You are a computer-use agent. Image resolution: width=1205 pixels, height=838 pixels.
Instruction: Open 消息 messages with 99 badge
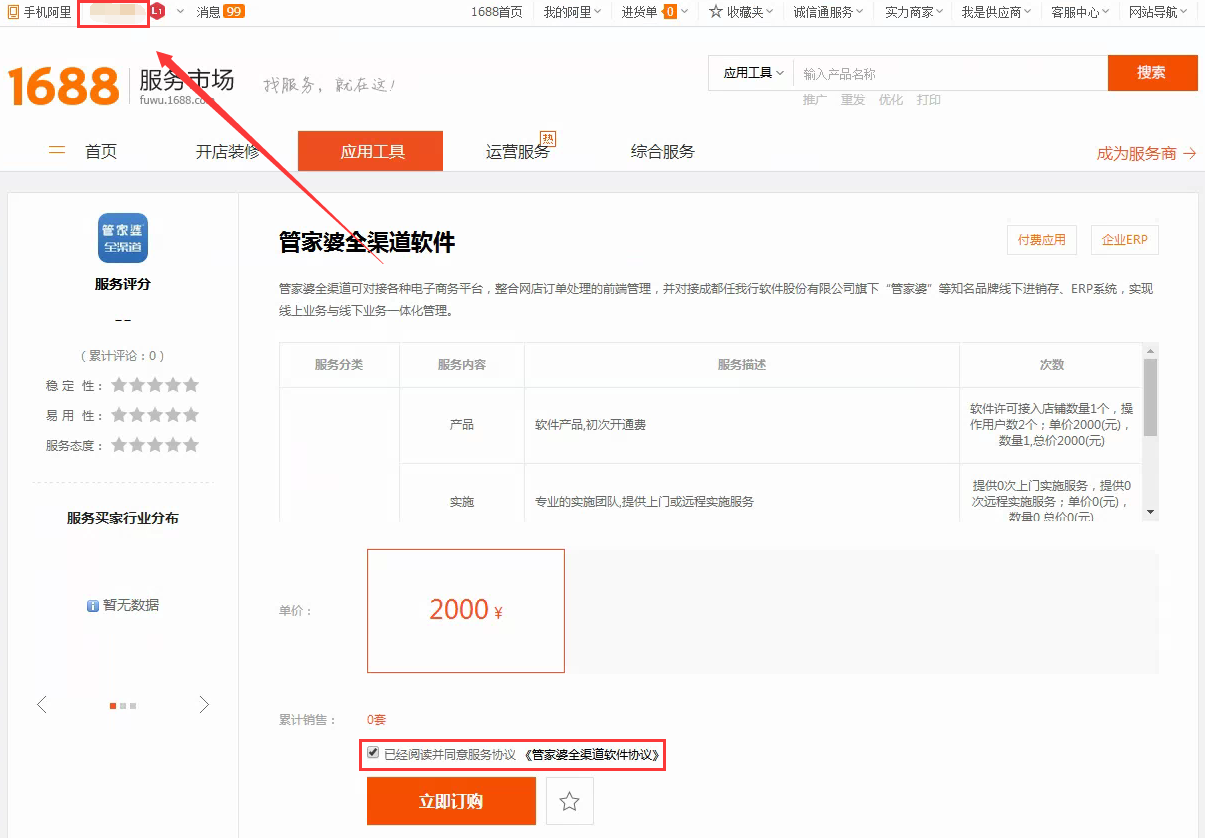click(x=221, y=12)
